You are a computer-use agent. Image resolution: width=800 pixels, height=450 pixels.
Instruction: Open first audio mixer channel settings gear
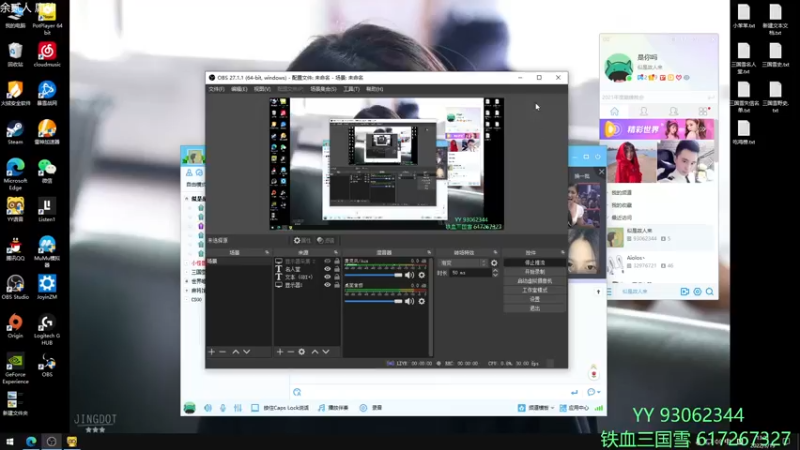point(421,275)
